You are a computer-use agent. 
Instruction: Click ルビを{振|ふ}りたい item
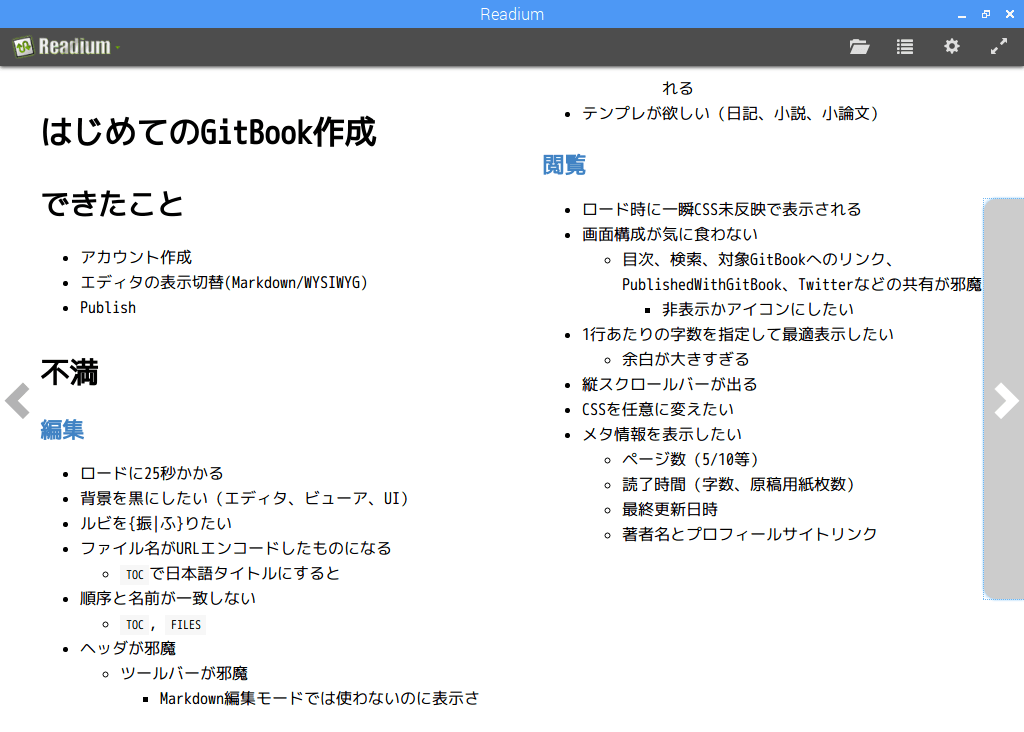156,523
